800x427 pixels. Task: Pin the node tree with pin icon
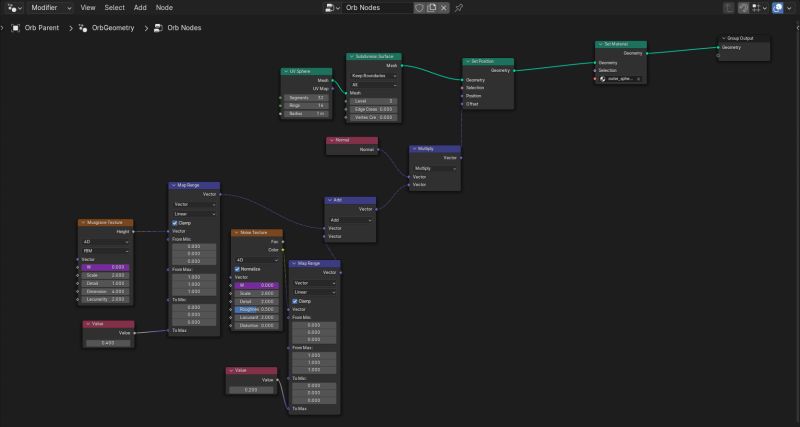coord(459,8)
